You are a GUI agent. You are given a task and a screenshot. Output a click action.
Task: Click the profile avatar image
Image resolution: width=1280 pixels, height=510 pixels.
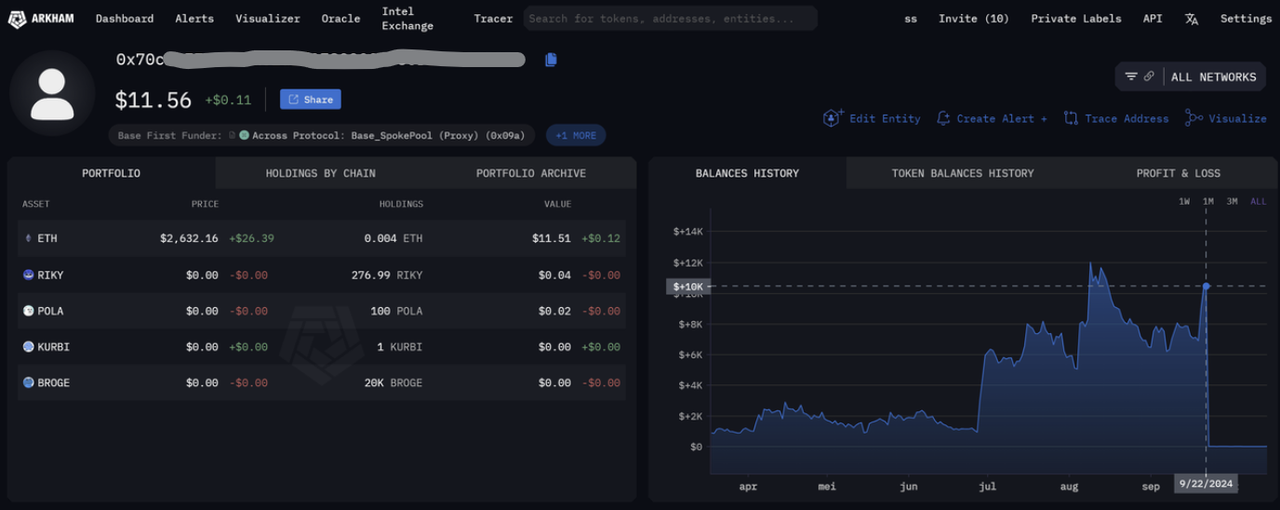52,93
